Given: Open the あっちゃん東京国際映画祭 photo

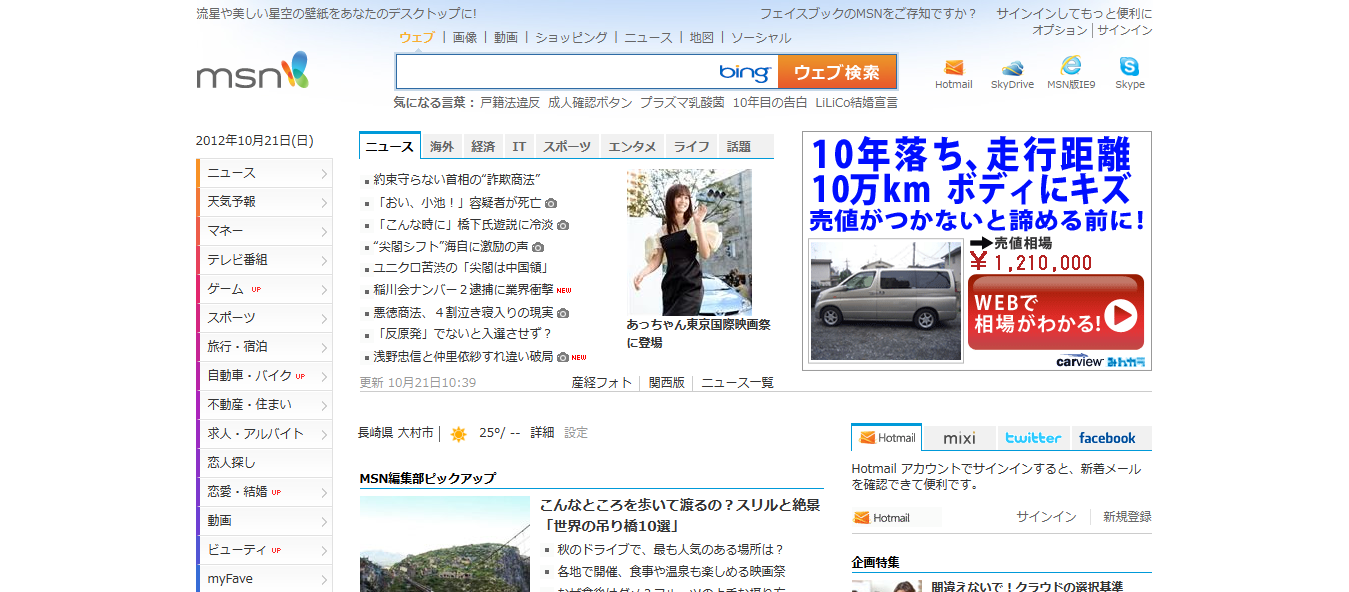Looking at the screenshot, I should [689, 242].
